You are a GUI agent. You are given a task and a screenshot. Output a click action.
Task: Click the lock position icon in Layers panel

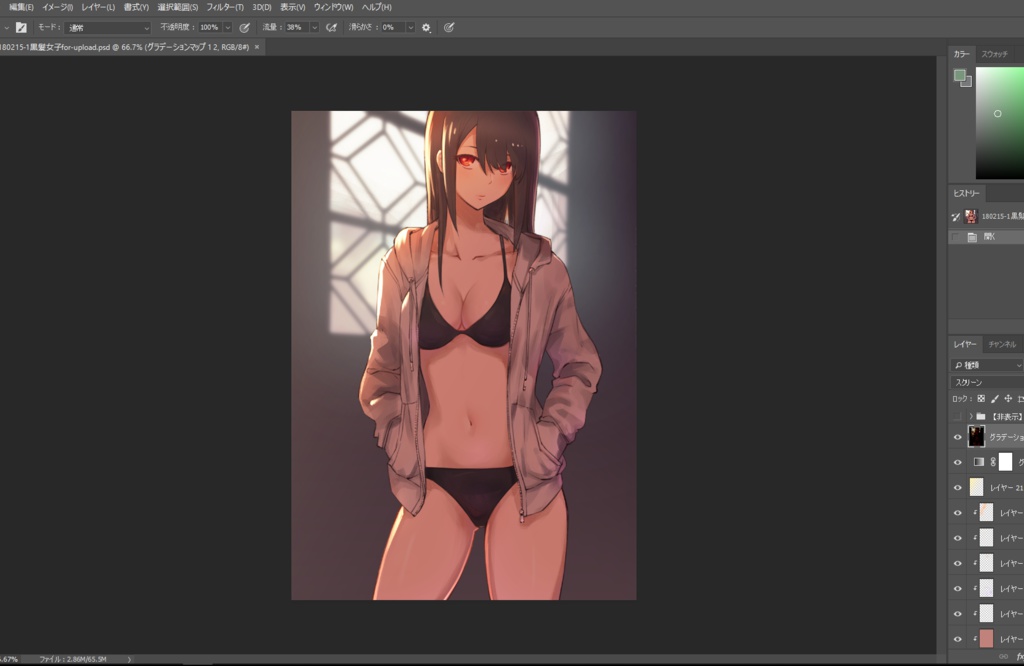tap(1007, 399)
